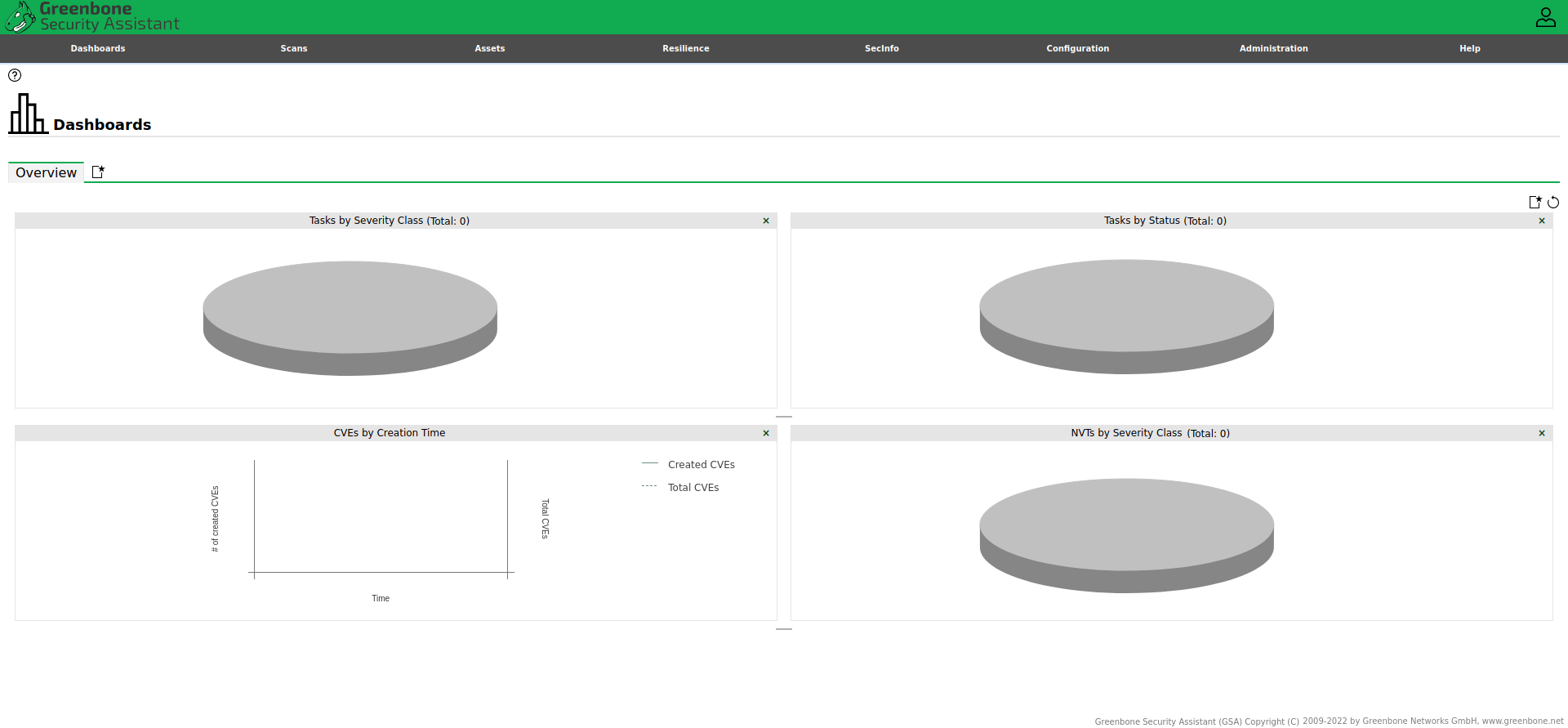1568x728 pixels.
Task: Close Tasks by Status display
Action: [x=1542, y=221]
